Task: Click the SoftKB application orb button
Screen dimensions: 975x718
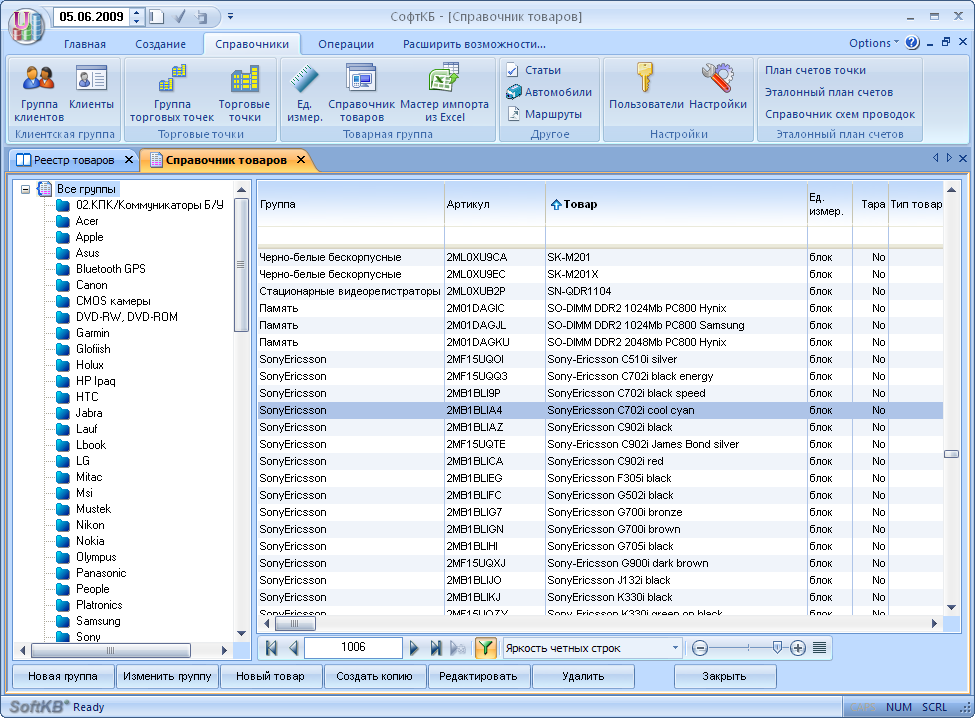Action: point(26,25)
